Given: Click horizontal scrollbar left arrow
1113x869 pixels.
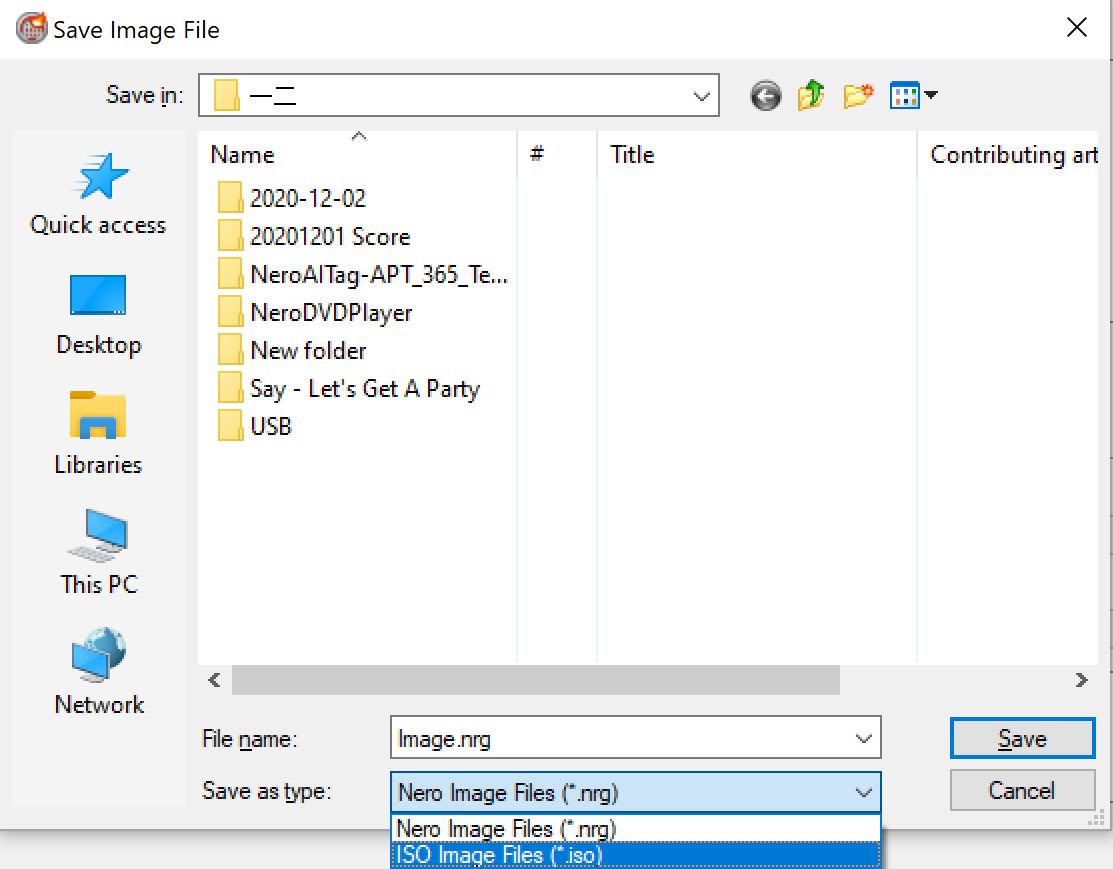Looking at the screenshot, I should point(214,680).
